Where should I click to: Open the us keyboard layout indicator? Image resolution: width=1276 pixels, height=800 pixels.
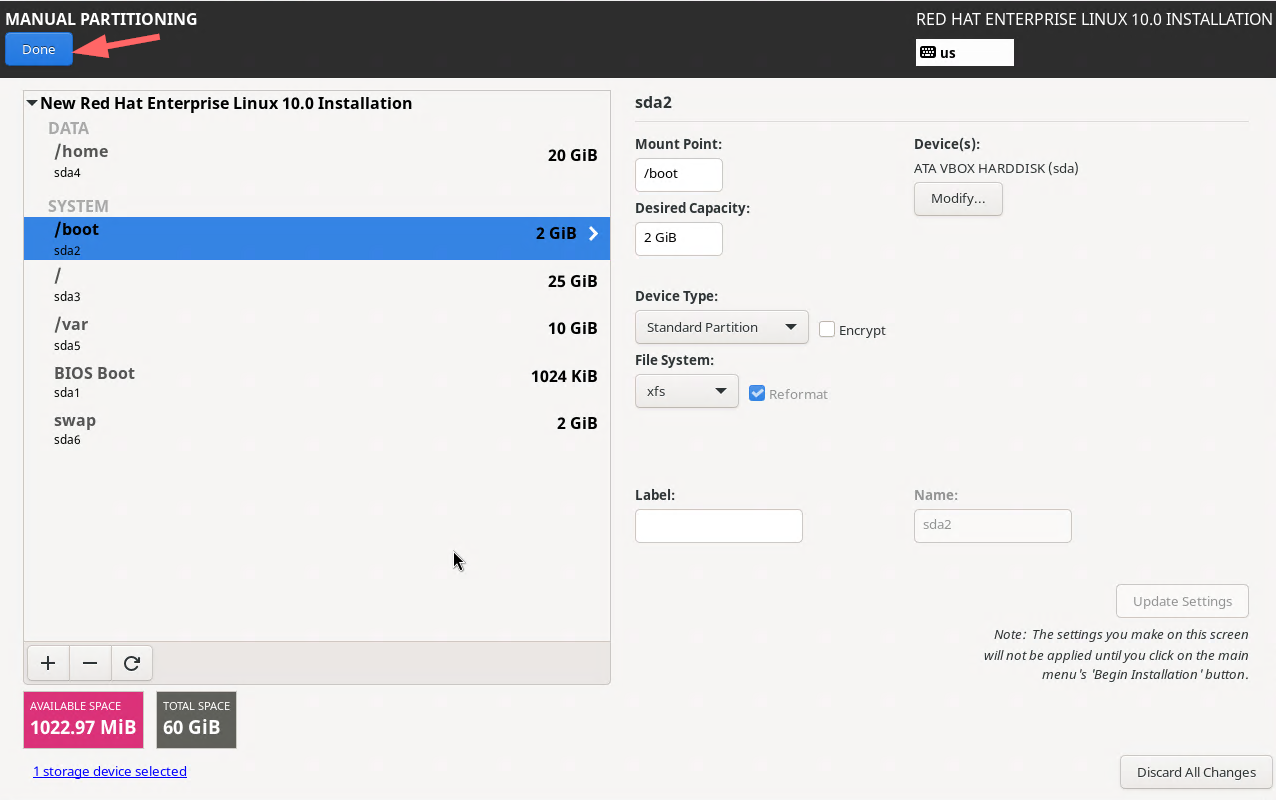tap(964, 52)
